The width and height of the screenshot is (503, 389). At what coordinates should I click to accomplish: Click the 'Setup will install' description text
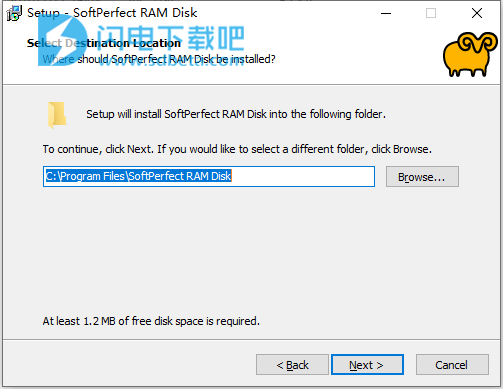tap(236, 114)
